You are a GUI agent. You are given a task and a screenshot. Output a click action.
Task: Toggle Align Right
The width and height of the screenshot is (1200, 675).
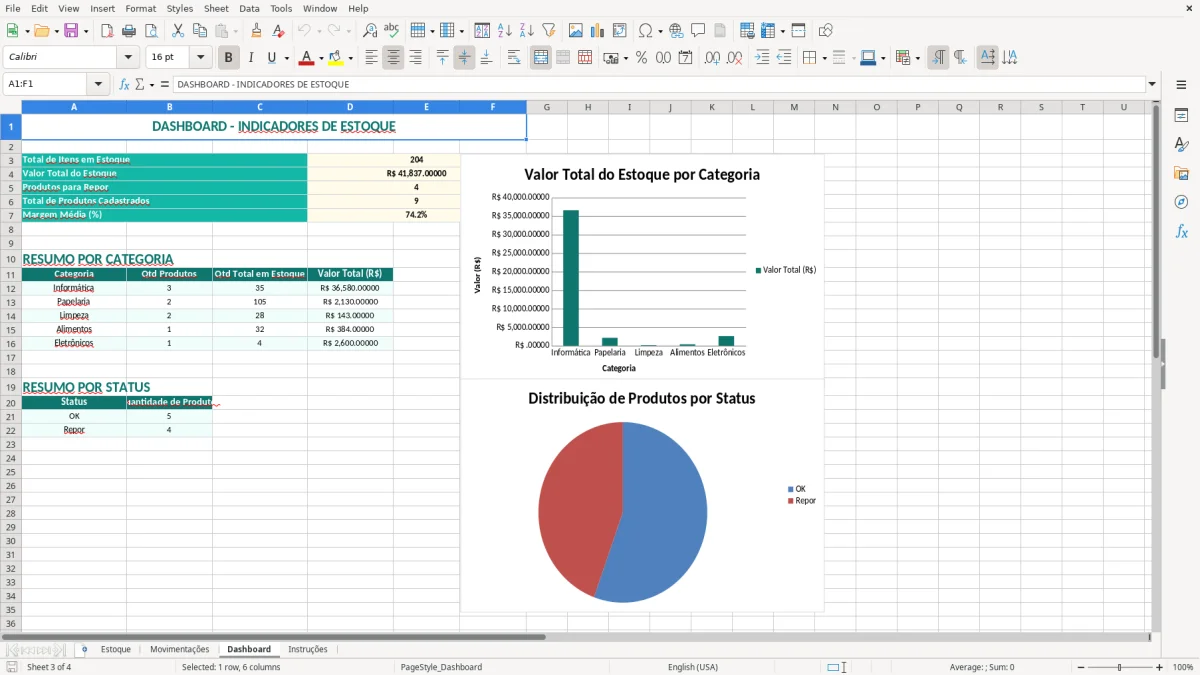415,58
